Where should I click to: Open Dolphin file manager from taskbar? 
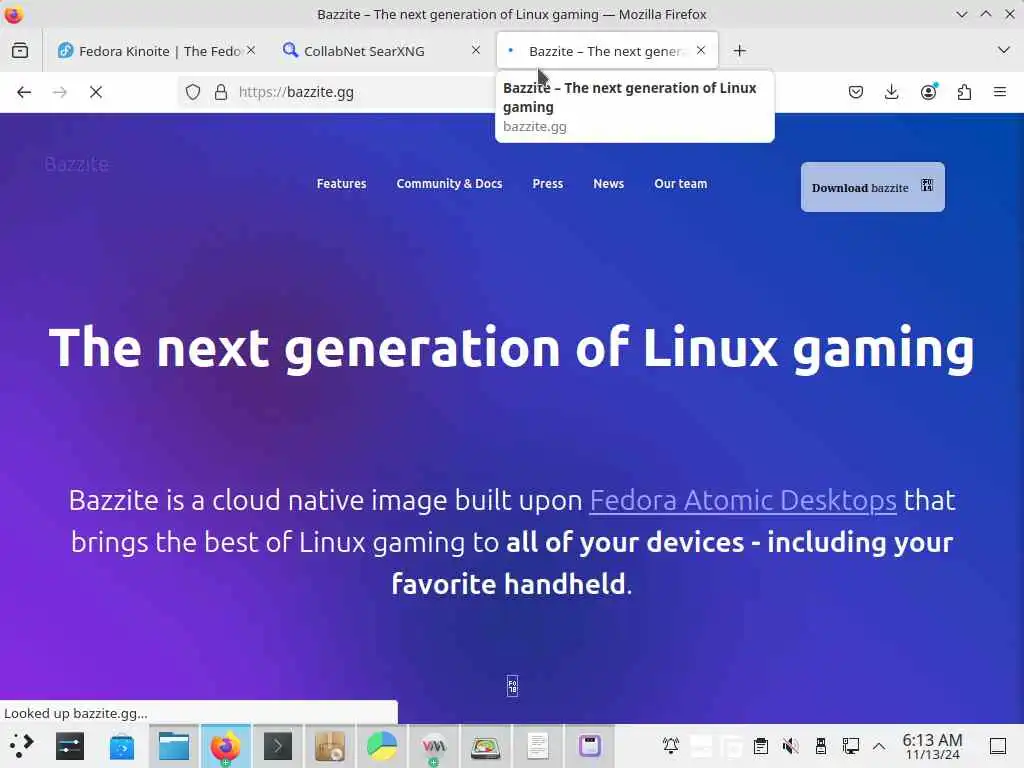click(x=174, y=746)
